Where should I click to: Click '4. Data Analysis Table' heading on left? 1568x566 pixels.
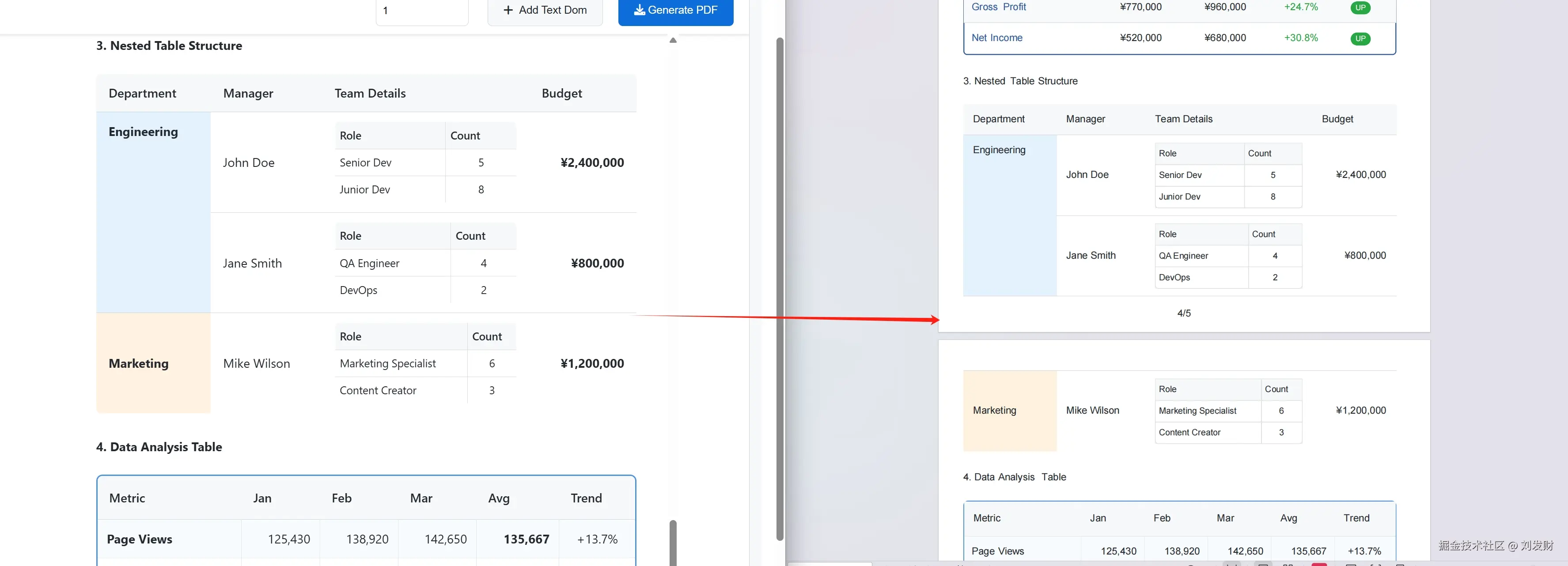point(159,447)
